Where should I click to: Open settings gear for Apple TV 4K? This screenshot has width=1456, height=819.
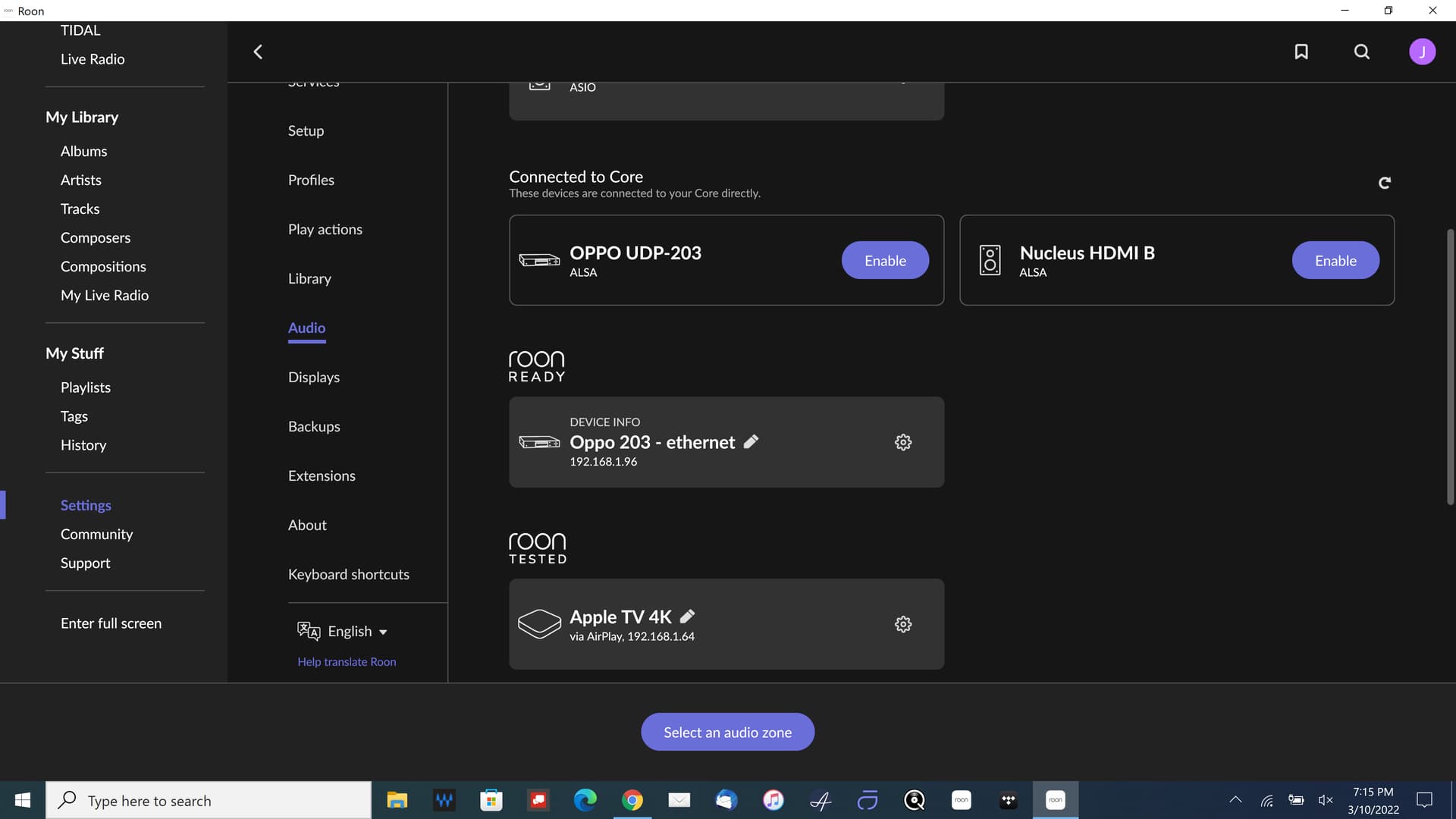pyautogui.click(x=902, y=624)
